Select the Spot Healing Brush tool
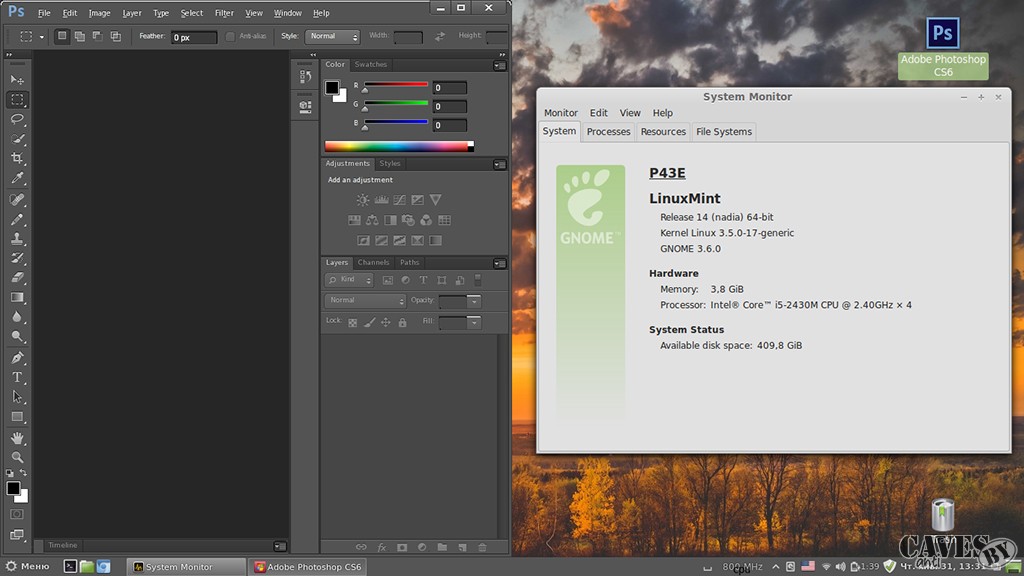The height and width of the screenshot is (576, 1024). tap(17, 200)
